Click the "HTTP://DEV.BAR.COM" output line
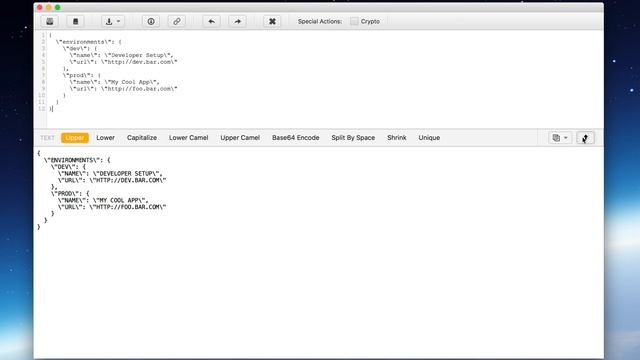Viewport: 640px width, 360px height. (112, 180)
